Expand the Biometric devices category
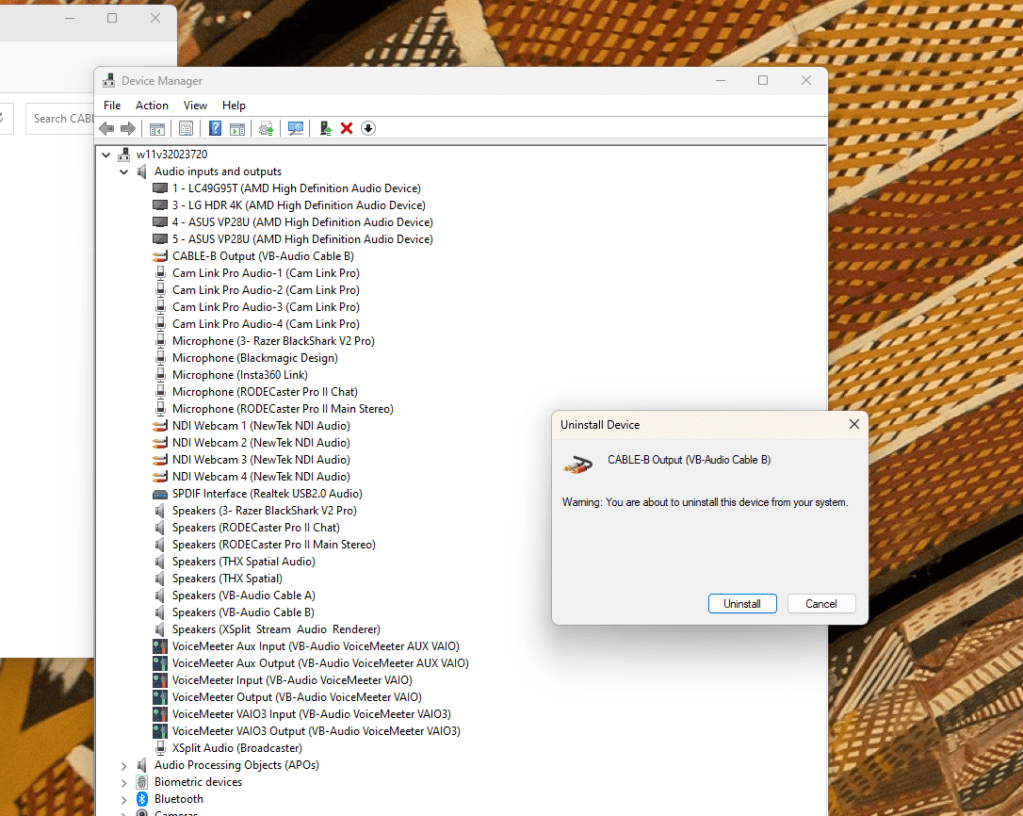Image resolution: width=1023 pixels, height=816 pixels. (124, 782)
